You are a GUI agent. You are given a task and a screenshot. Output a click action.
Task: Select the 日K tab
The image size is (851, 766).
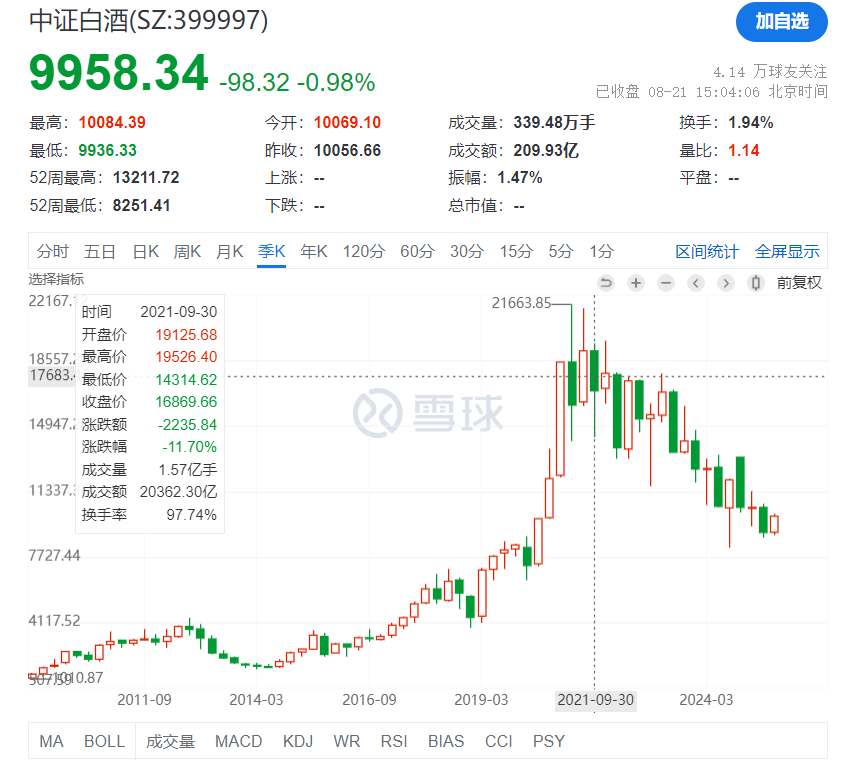tap(146, 251)
